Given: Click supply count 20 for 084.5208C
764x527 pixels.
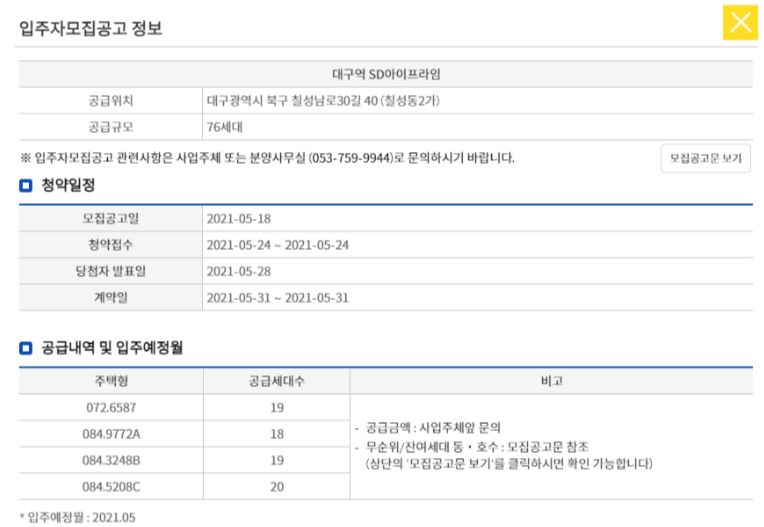Looking at the screenshot, I should [x=277, y=487].
